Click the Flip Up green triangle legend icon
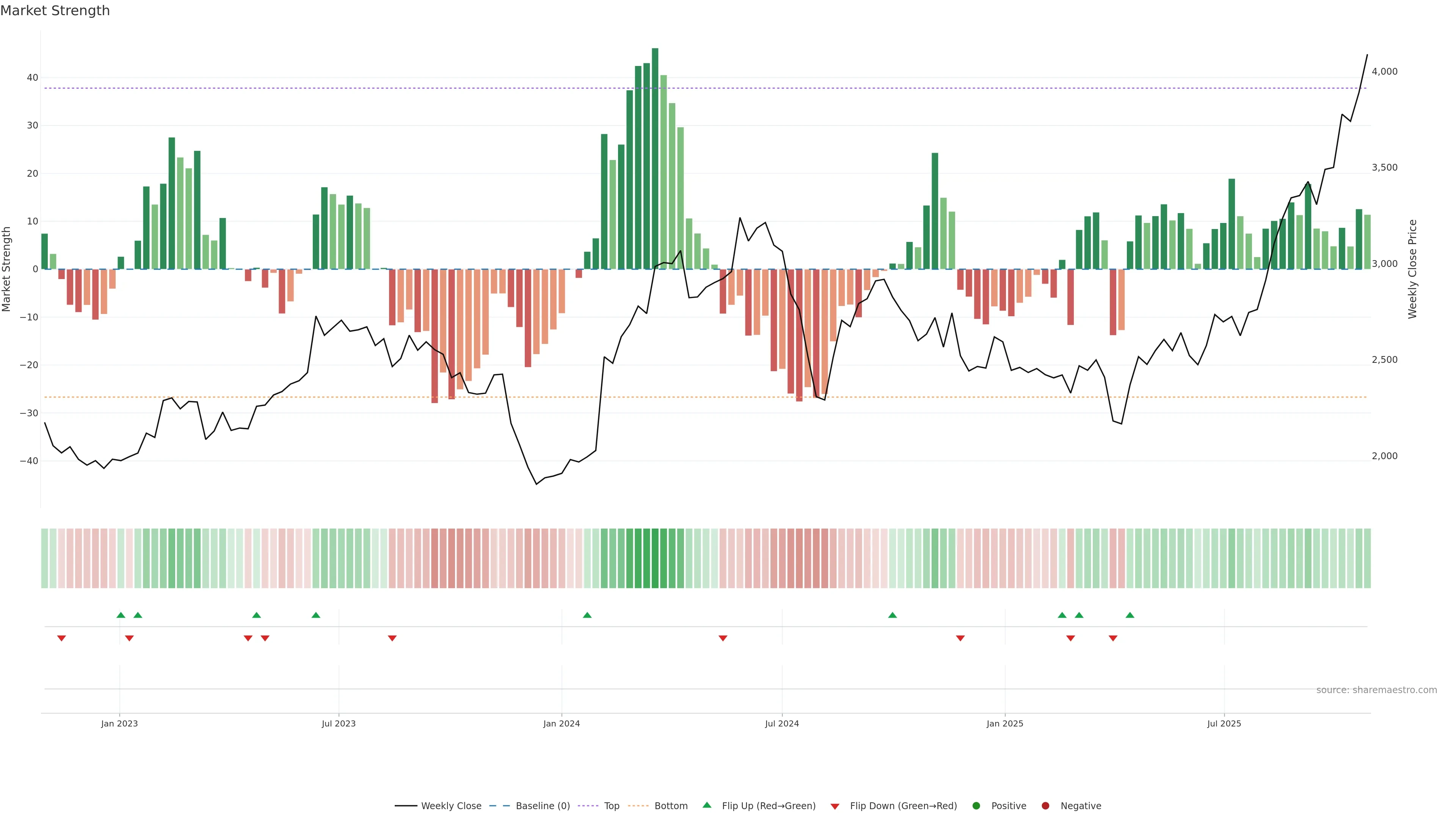Image resolution: width=1456 pixels, height=819 pixels. [x=706, y=805]
